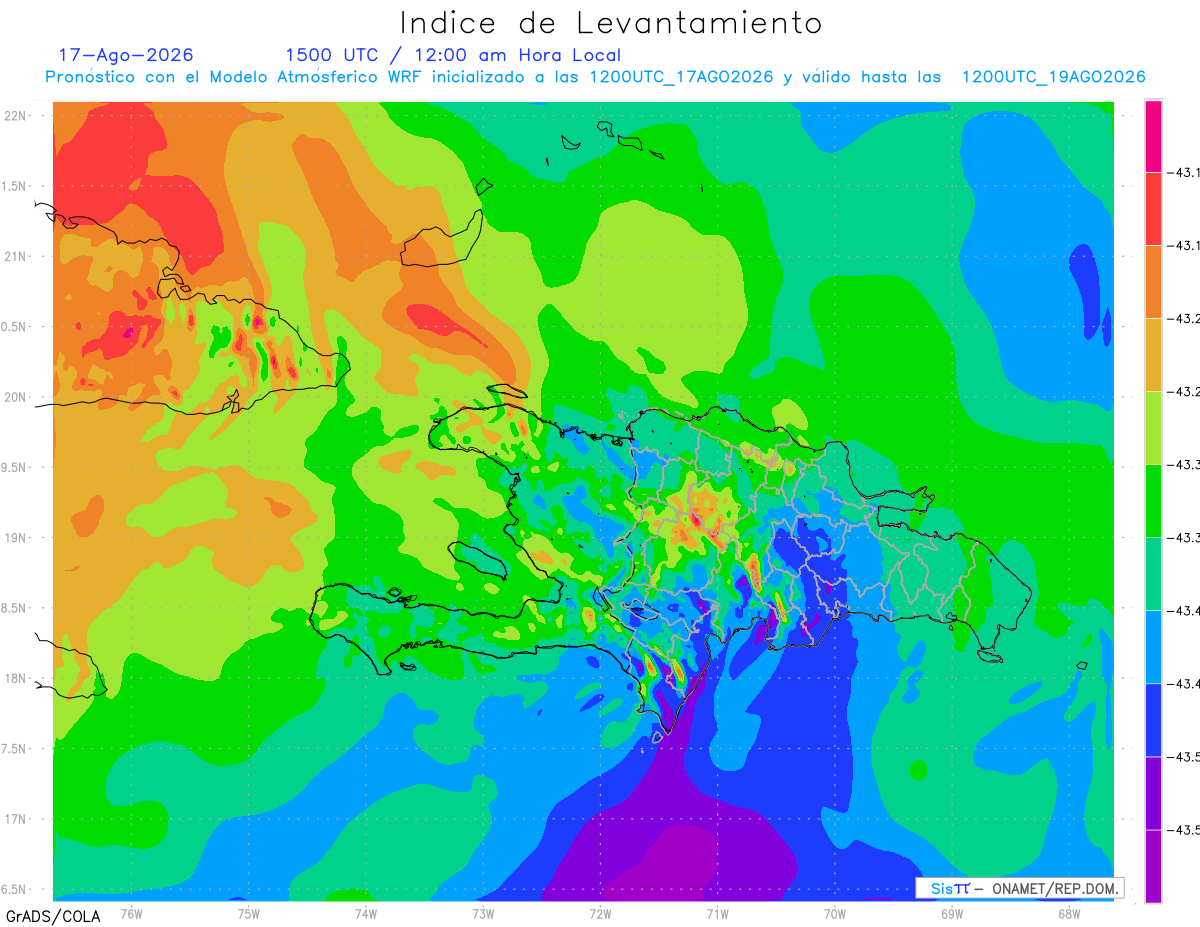Click the '21N' latitude label
The image size is (1200, 927).
[16, 257]
